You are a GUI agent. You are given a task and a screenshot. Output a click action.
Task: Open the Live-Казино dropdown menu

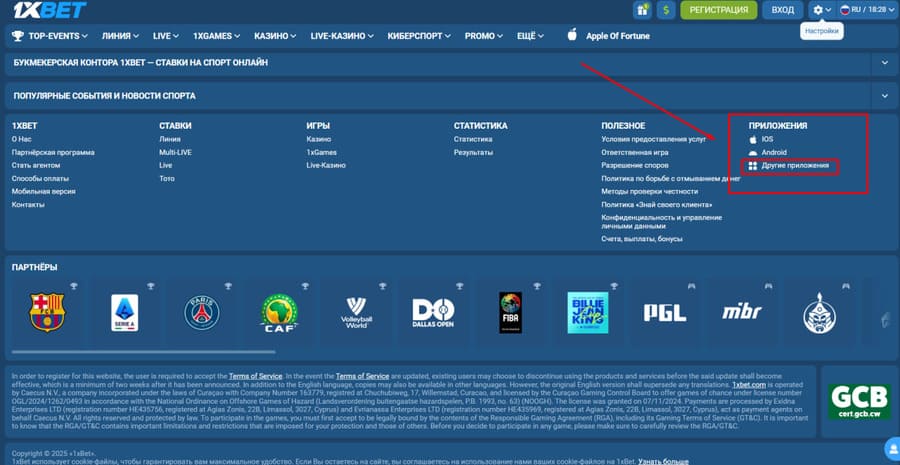(x=342, y=36)
